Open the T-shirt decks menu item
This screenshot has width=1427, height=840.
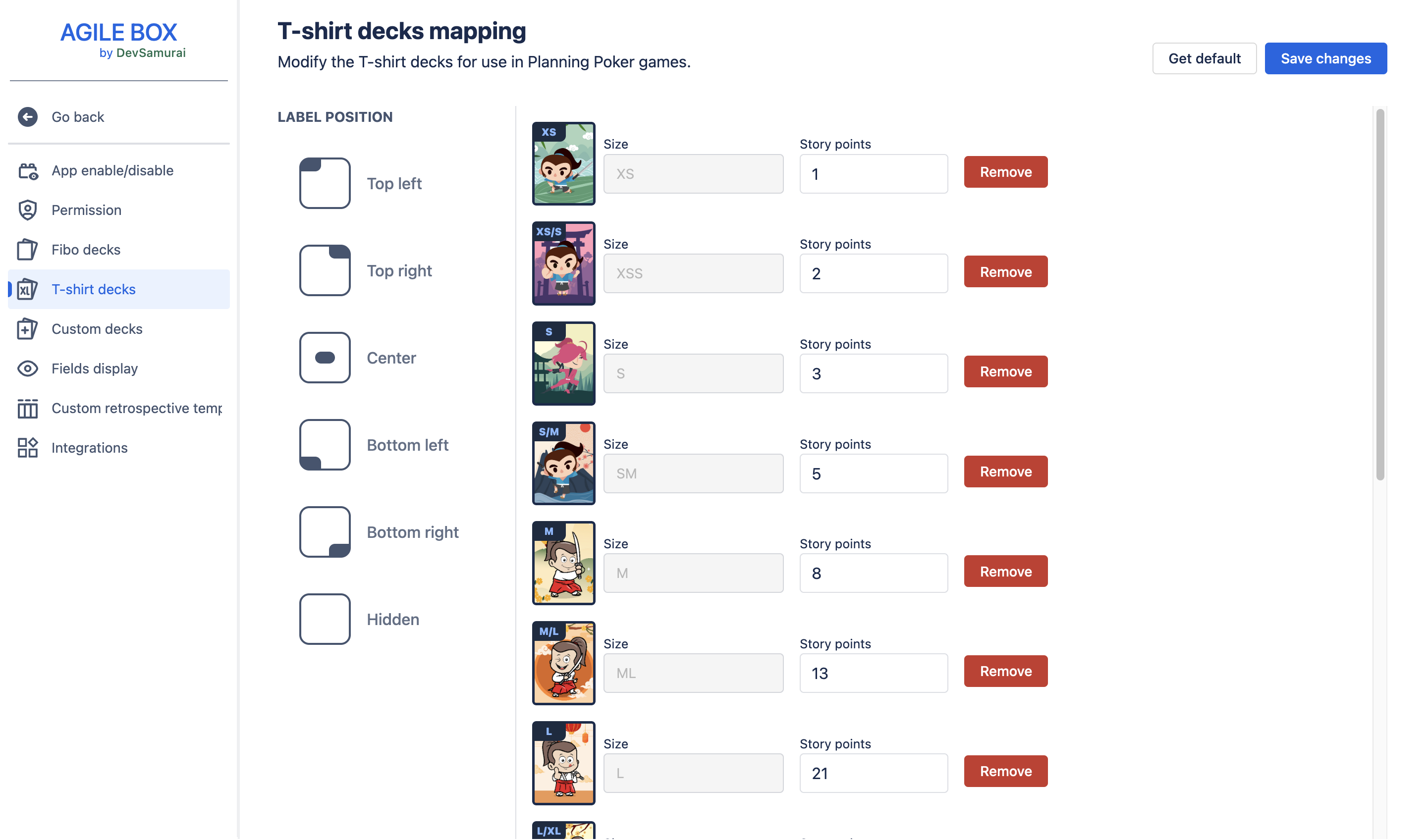click(94, 289)
